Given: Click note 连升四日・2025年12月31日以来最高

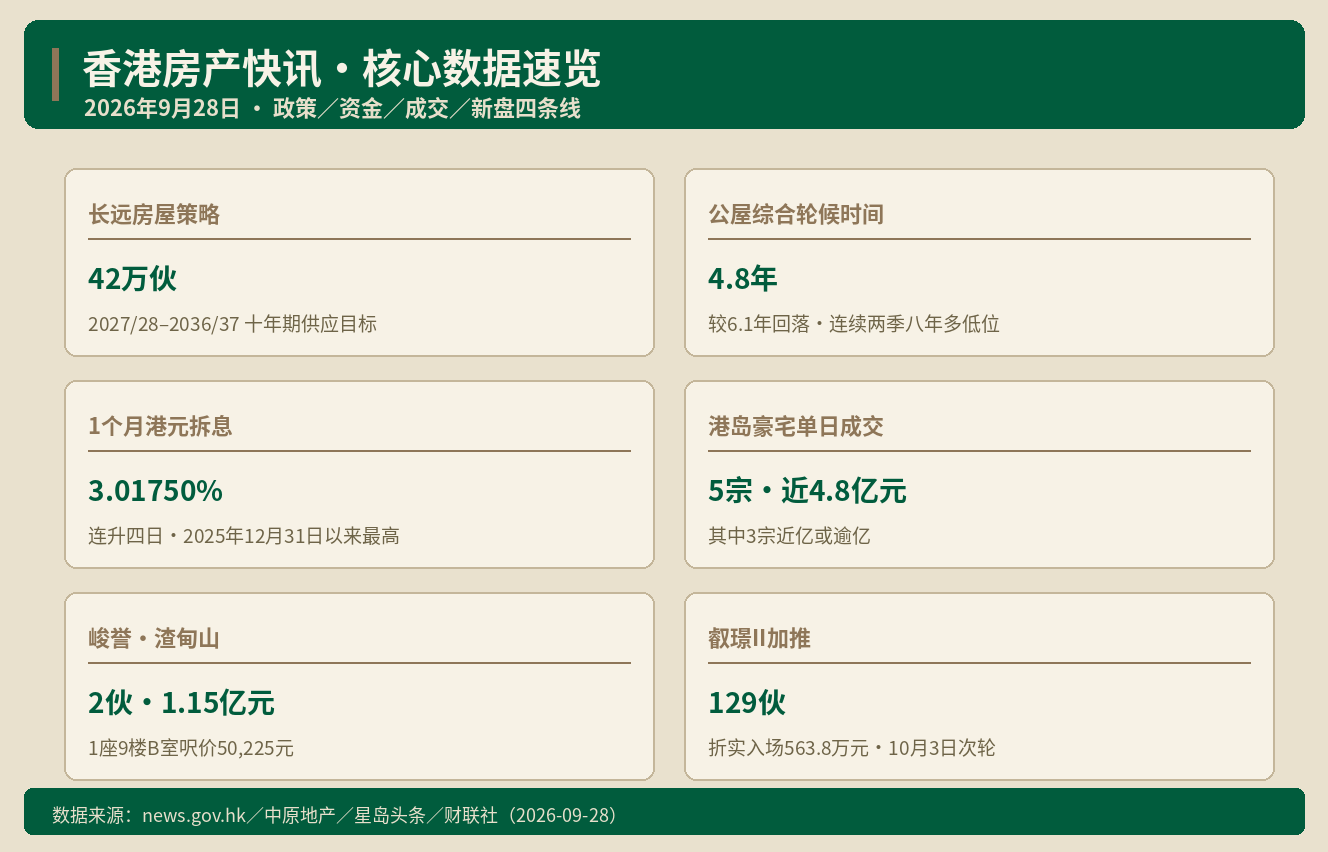Looking at the screenshot, I should pyautogui.click(x=244, y=536).
